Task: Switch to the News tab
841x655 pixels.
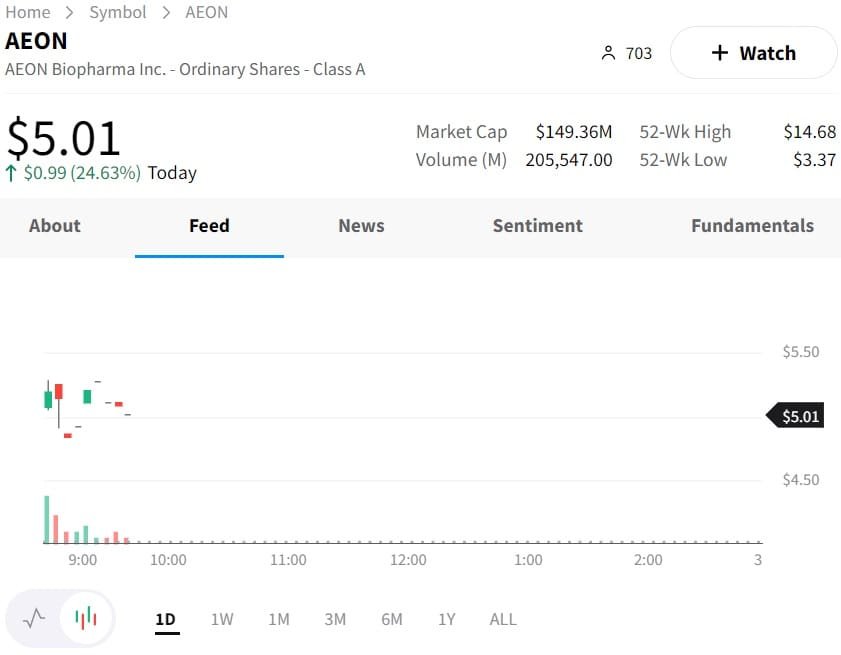Action: click(x=361, y=226)
